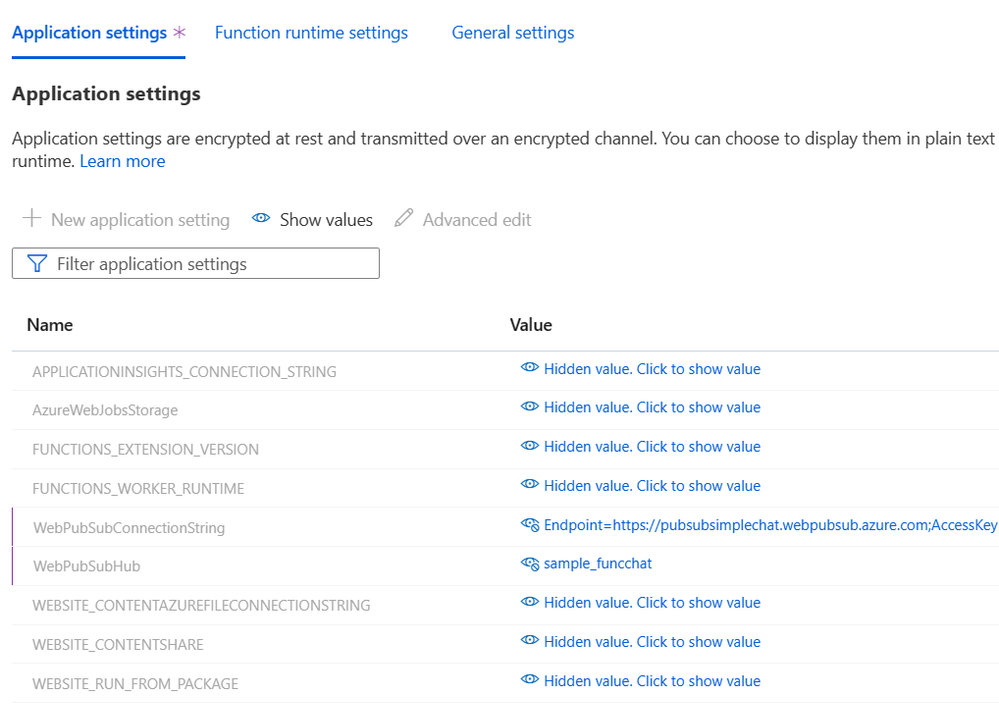Open the WebPubSubHub setting name
This screenshot has width=999, height=707.
86,566
